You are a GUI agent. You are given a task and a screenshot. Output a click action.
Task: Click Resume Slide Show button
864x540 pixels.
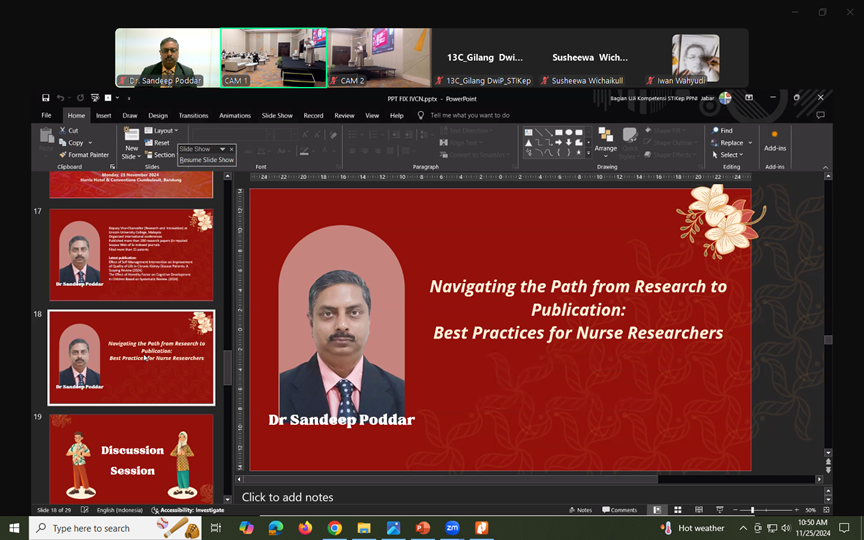tap(206, 160)
